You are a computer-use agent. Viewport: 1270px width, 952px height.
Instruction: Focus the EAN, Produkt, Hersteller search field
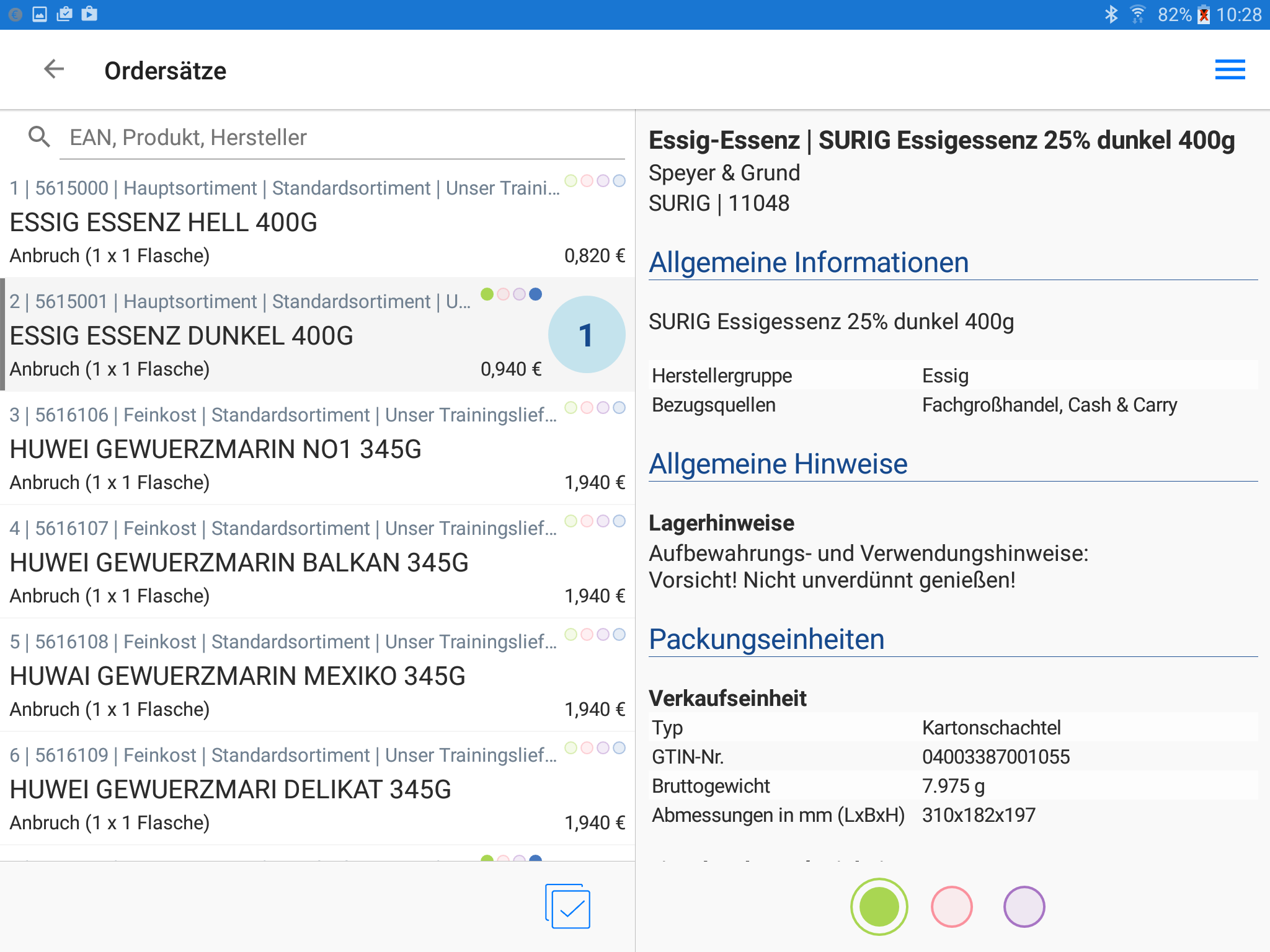(341, 138)
